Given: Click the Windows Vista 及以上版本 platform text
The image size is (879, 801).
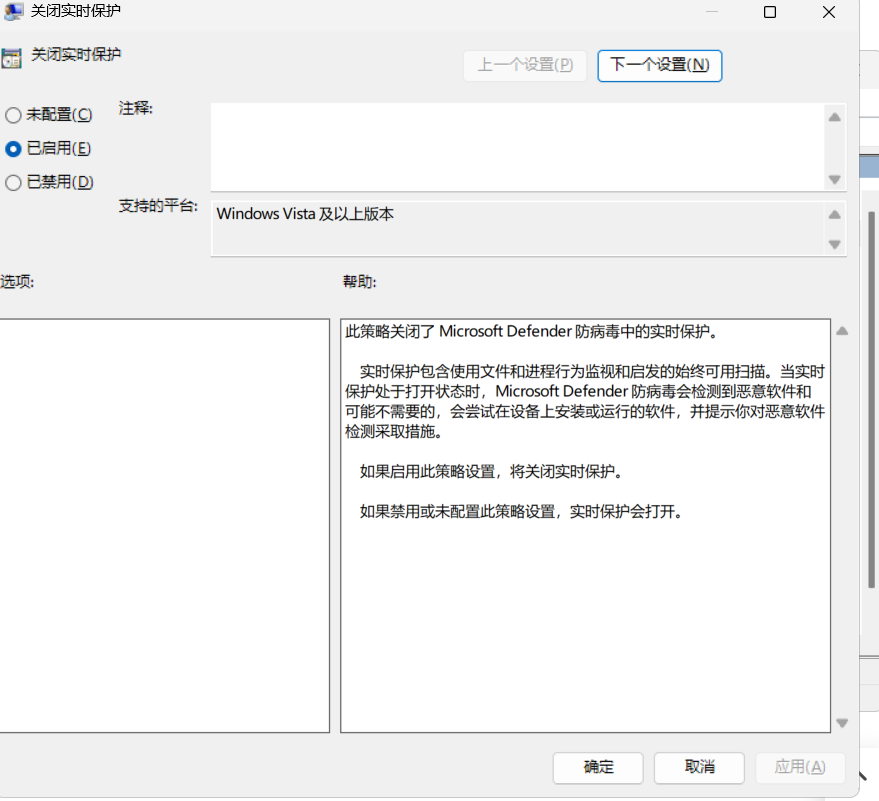Looking at the screenshot, I should (x=303, y=213).
